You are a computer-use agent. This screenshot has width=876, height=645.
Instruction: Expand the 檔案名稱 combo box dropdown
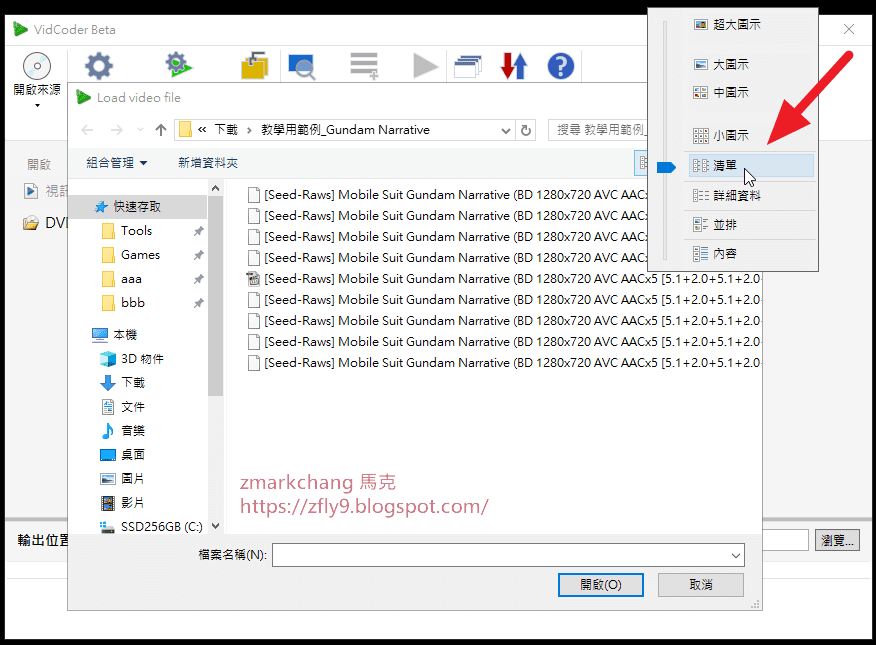[736, 556]
